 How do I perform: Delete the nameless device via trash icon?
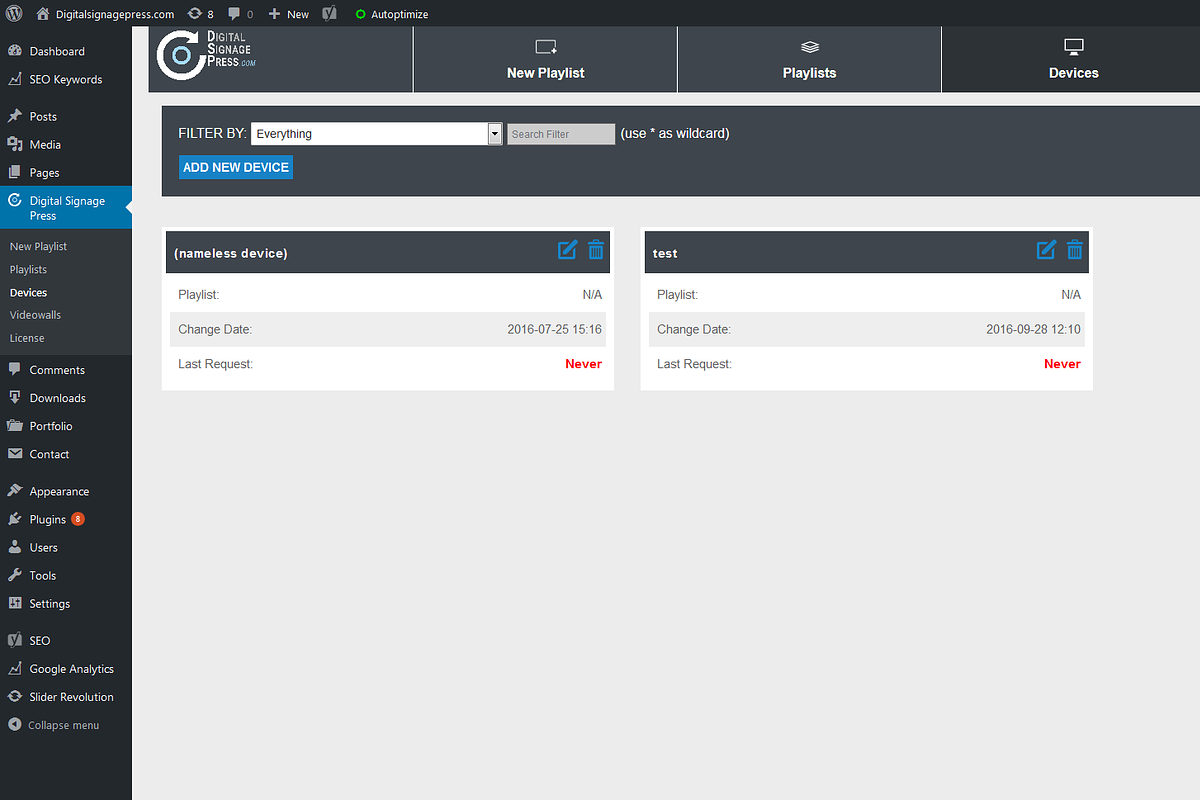pyautogui.click(x=596, y=250)
